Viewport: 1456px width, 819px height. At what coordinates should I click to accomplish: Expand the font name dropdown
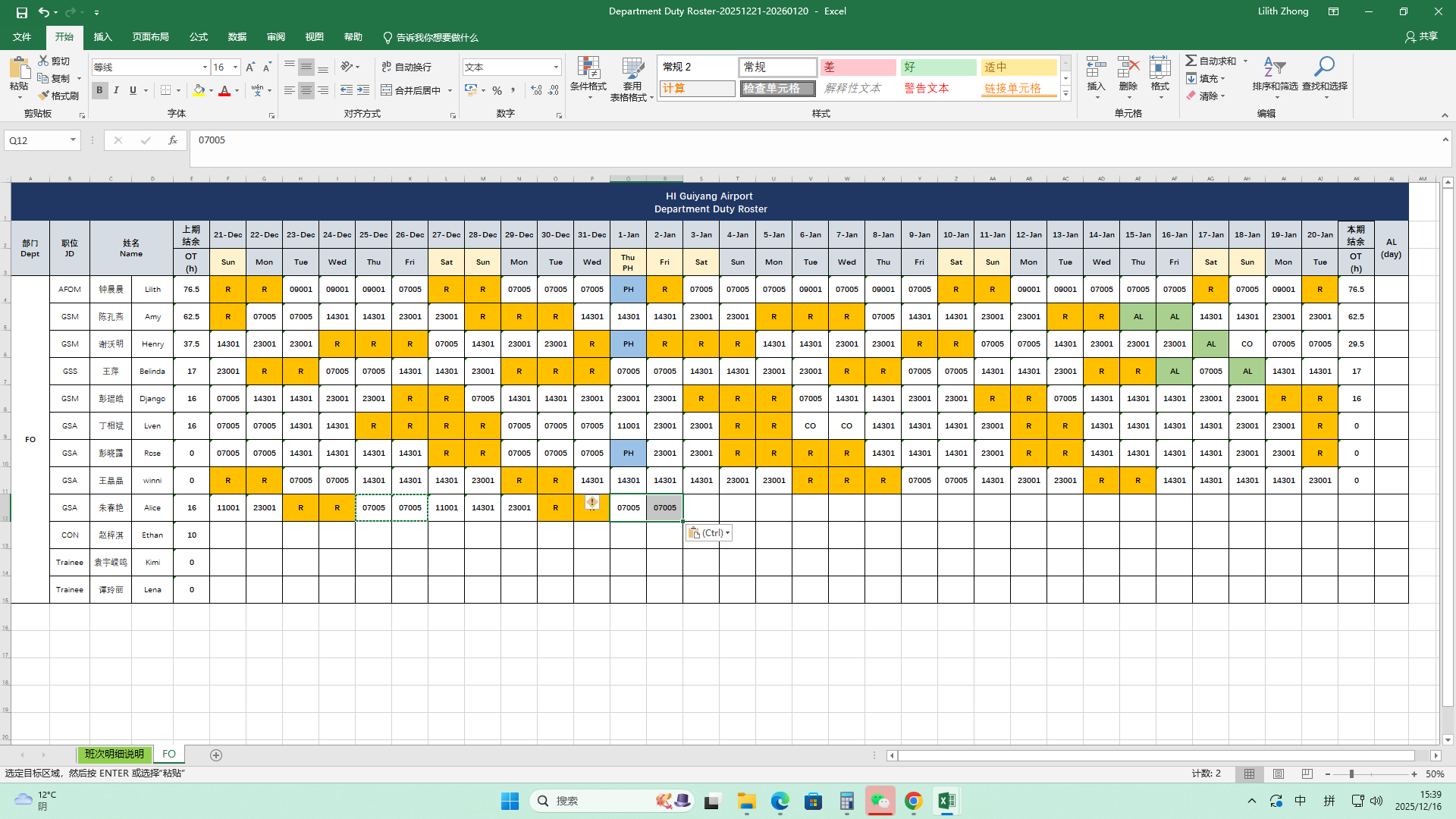click(x=205, y=67)
